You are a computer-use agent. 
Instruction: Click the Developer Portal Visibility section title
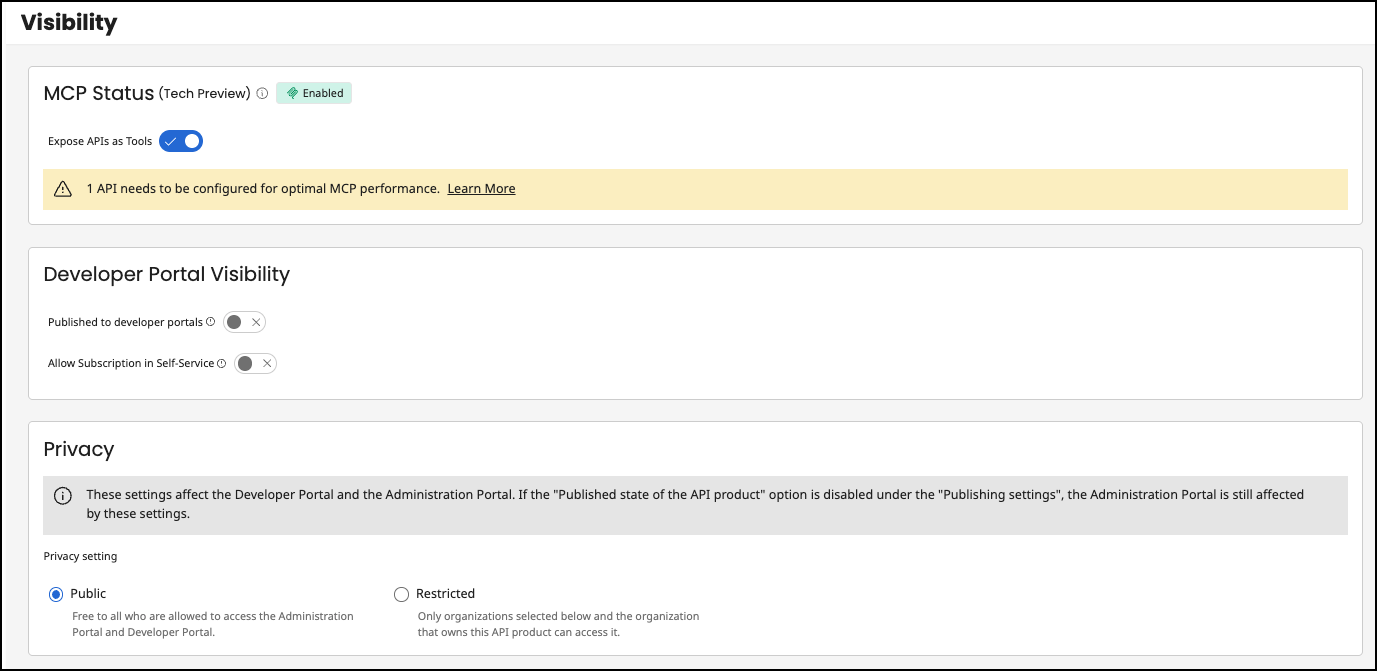click(166, 274)
